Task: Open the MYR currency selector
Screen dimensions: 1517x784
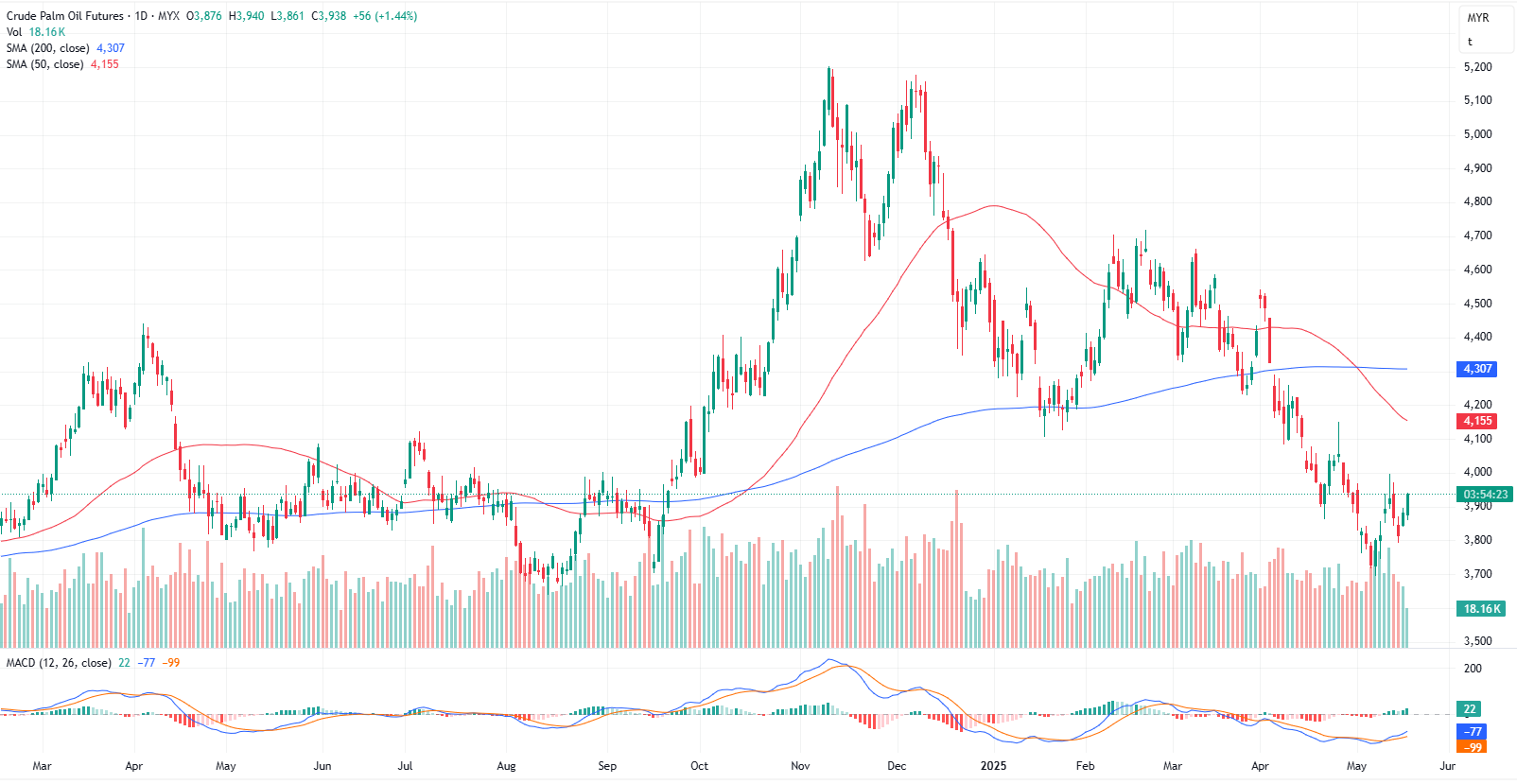Action: point(1477,18)
